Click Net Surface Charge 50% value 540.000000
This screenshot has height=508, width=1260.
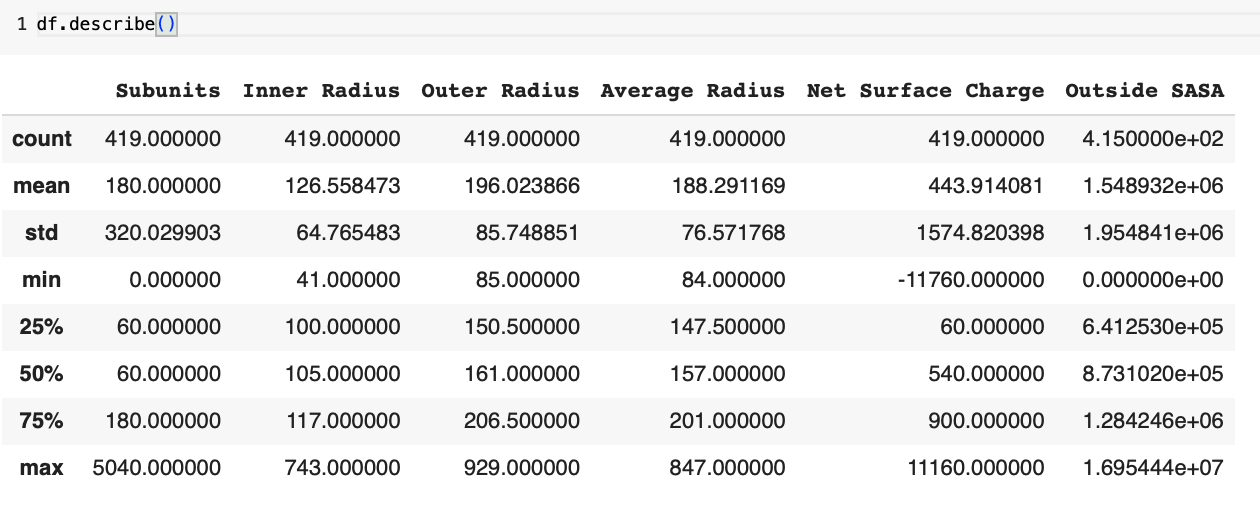tap(987, 374)
